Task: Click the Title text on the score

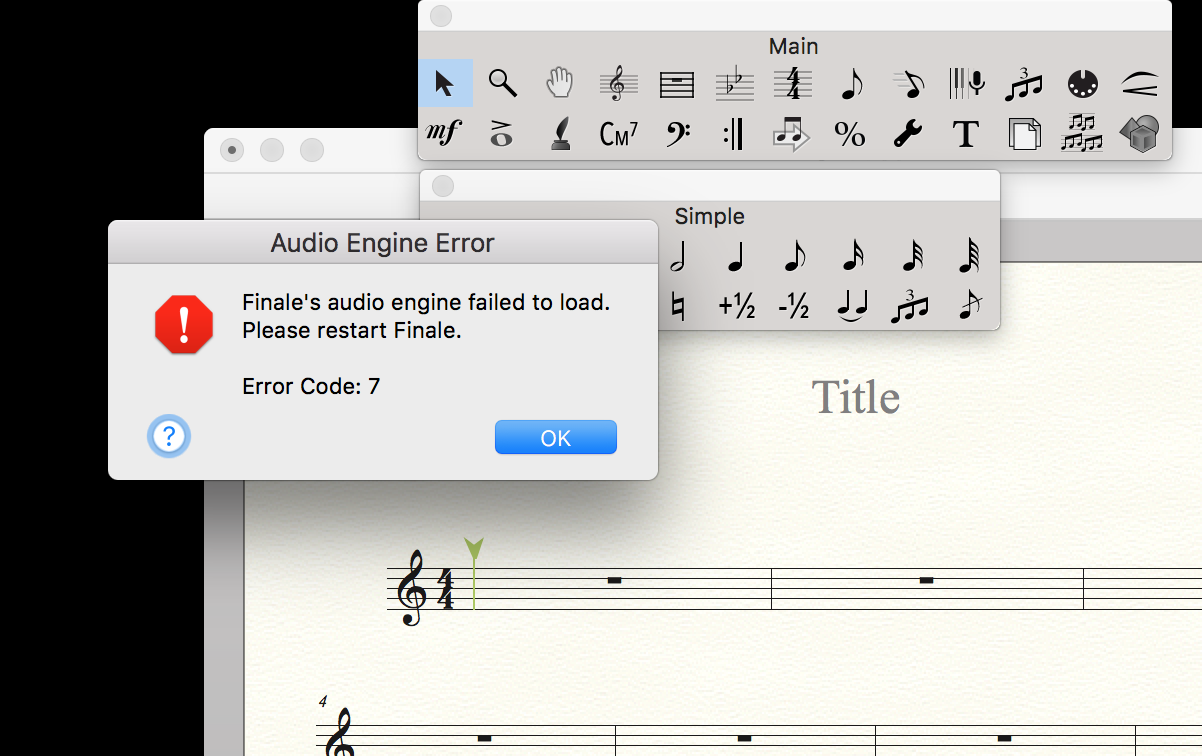Action: click(855, 397)
